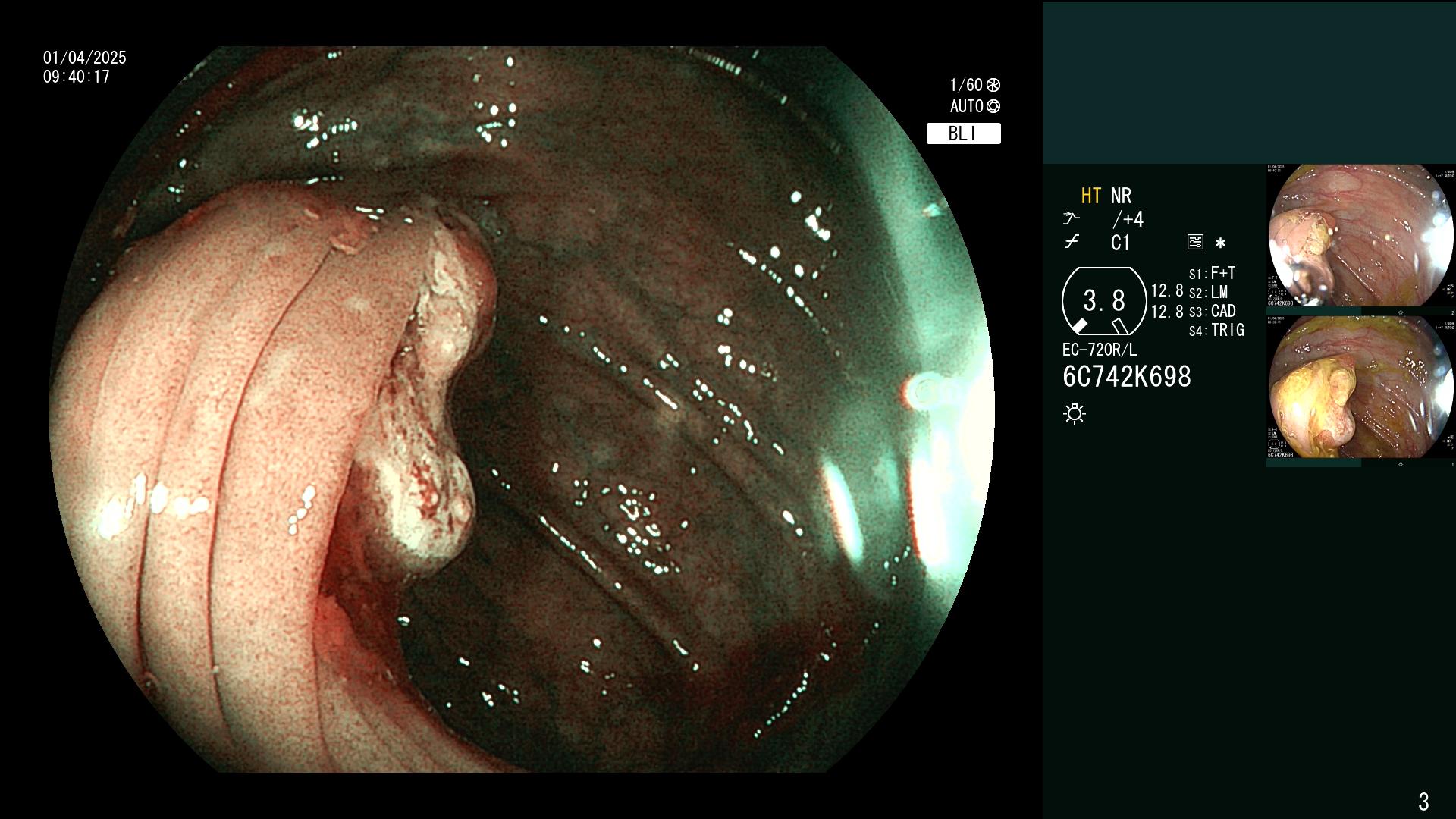Click the asterisk symbol indicator
Image resolution: width=1456 pixels, height=819 pixels.
click(1220, 243)
